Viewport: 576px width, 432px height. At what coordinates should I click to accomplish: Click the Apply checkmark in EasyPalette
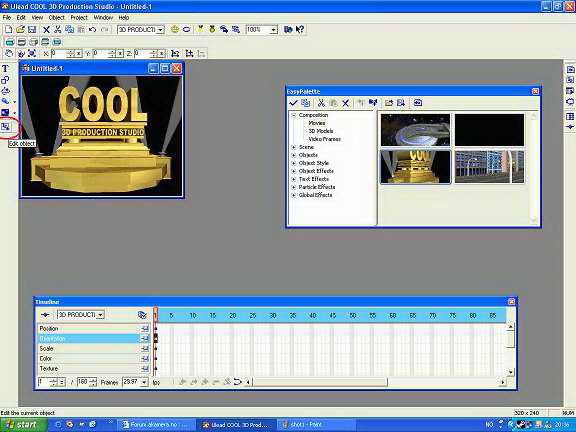coord(293,103)
